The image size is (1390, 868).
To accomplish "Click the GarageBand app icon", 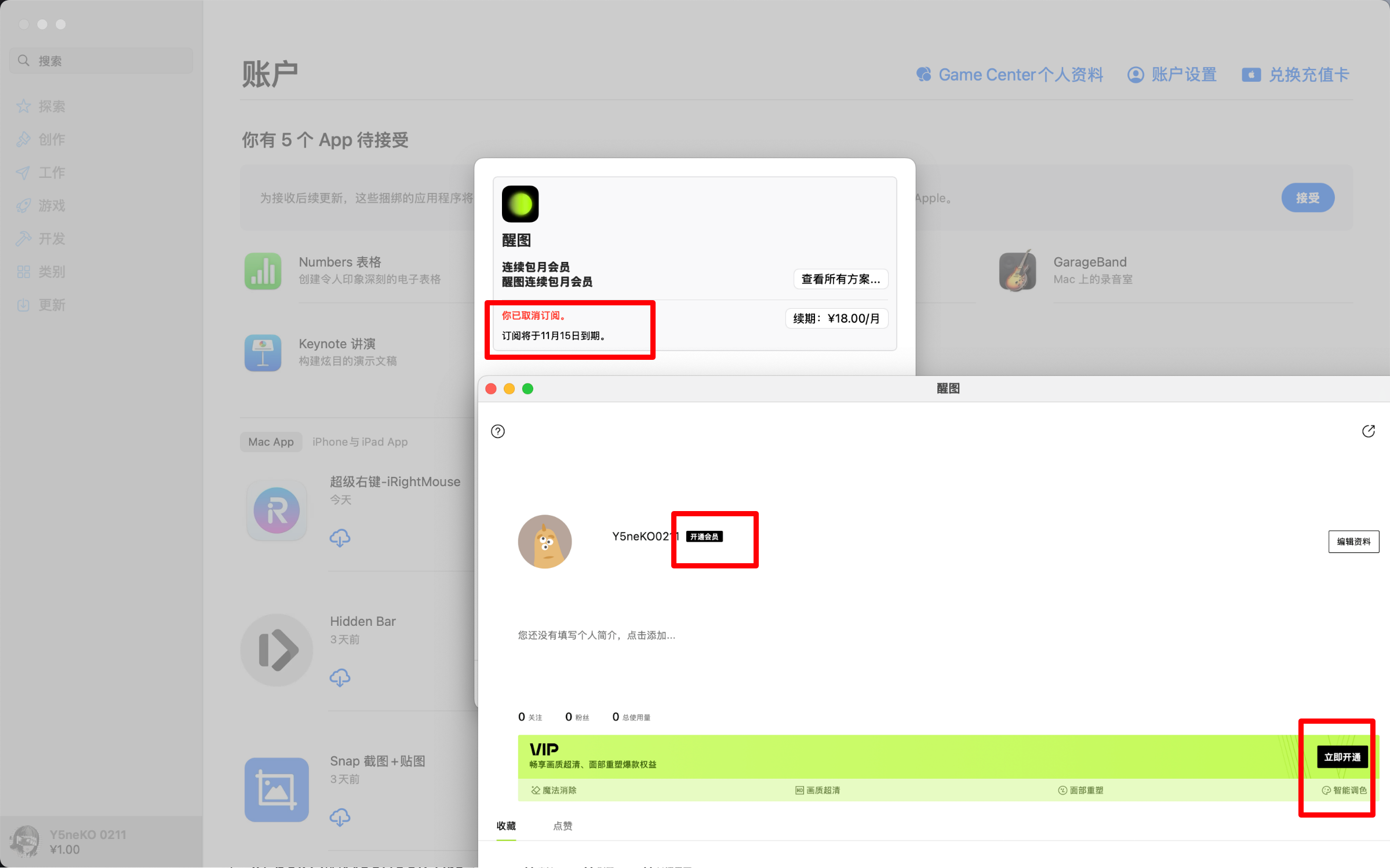I will pyautogui.click(x=1017, y=271).
